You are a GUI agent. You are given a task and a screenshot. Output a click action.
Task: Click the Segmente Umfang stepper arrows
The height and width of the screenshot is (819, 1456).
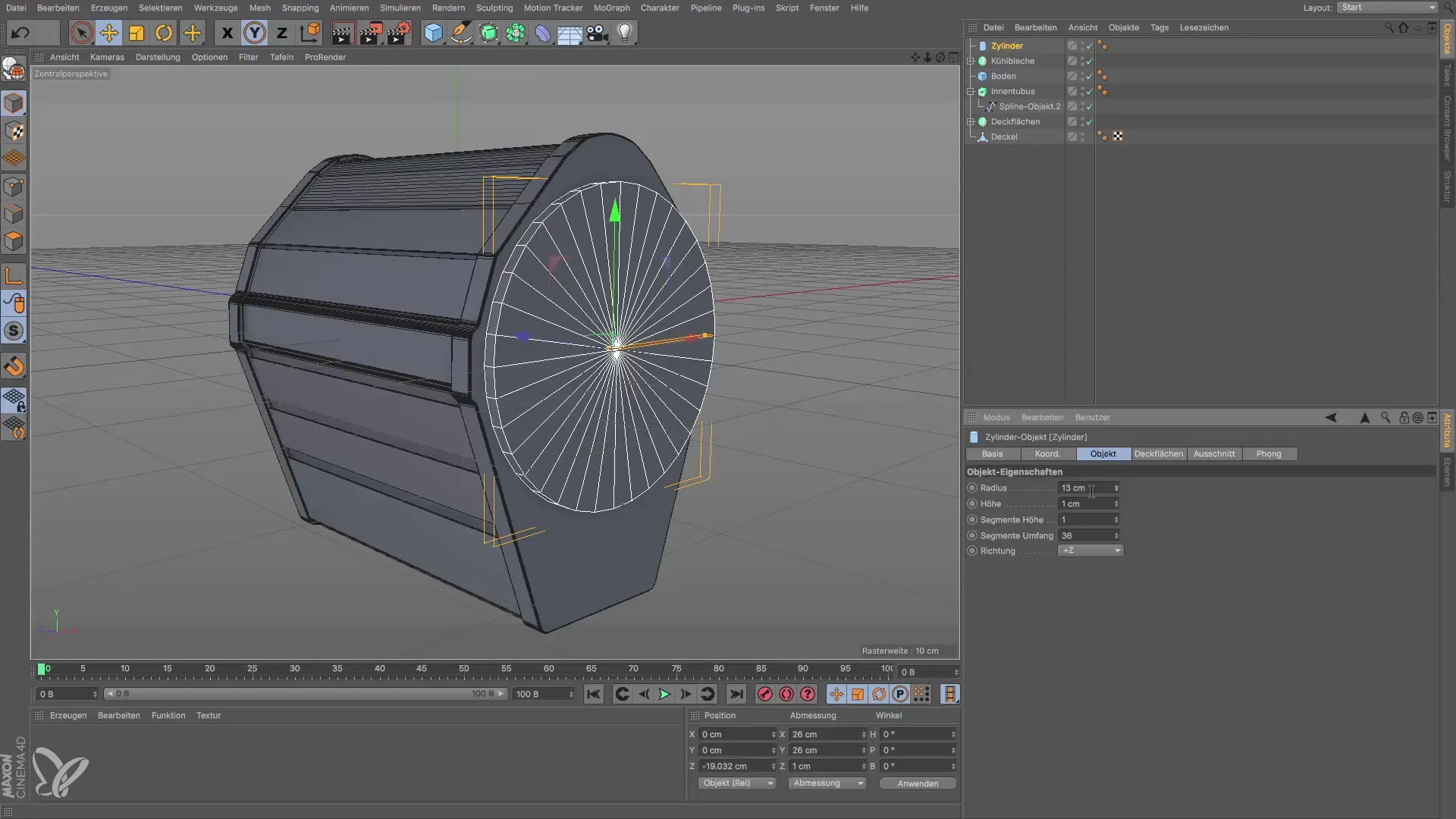1116,535
